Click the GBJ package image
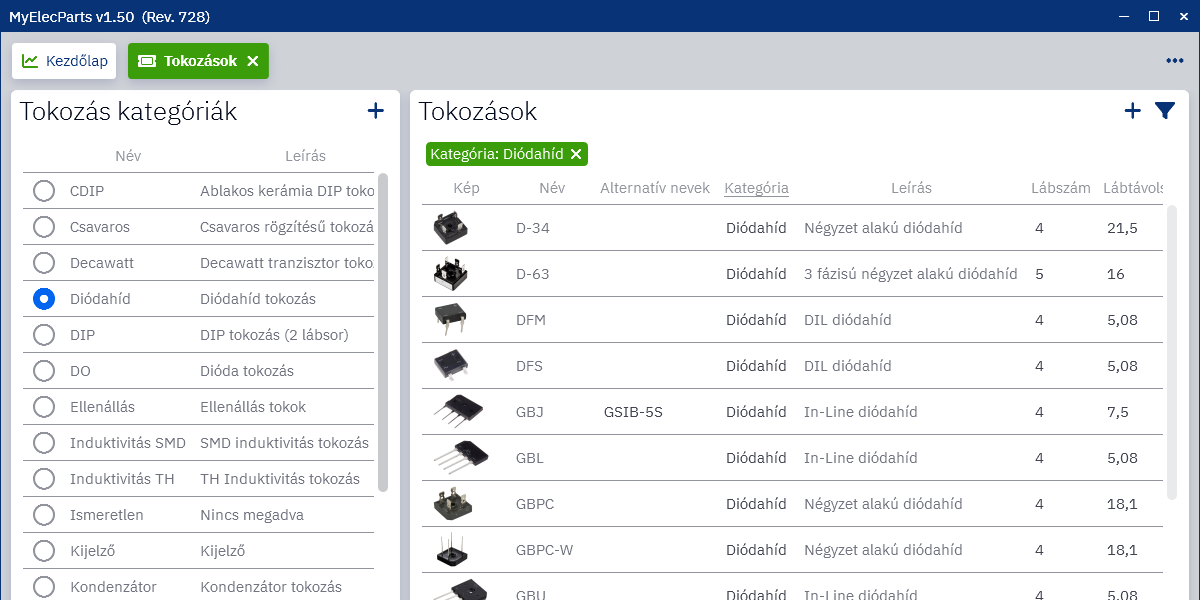1200x600 pixels. tap(460, 412)
